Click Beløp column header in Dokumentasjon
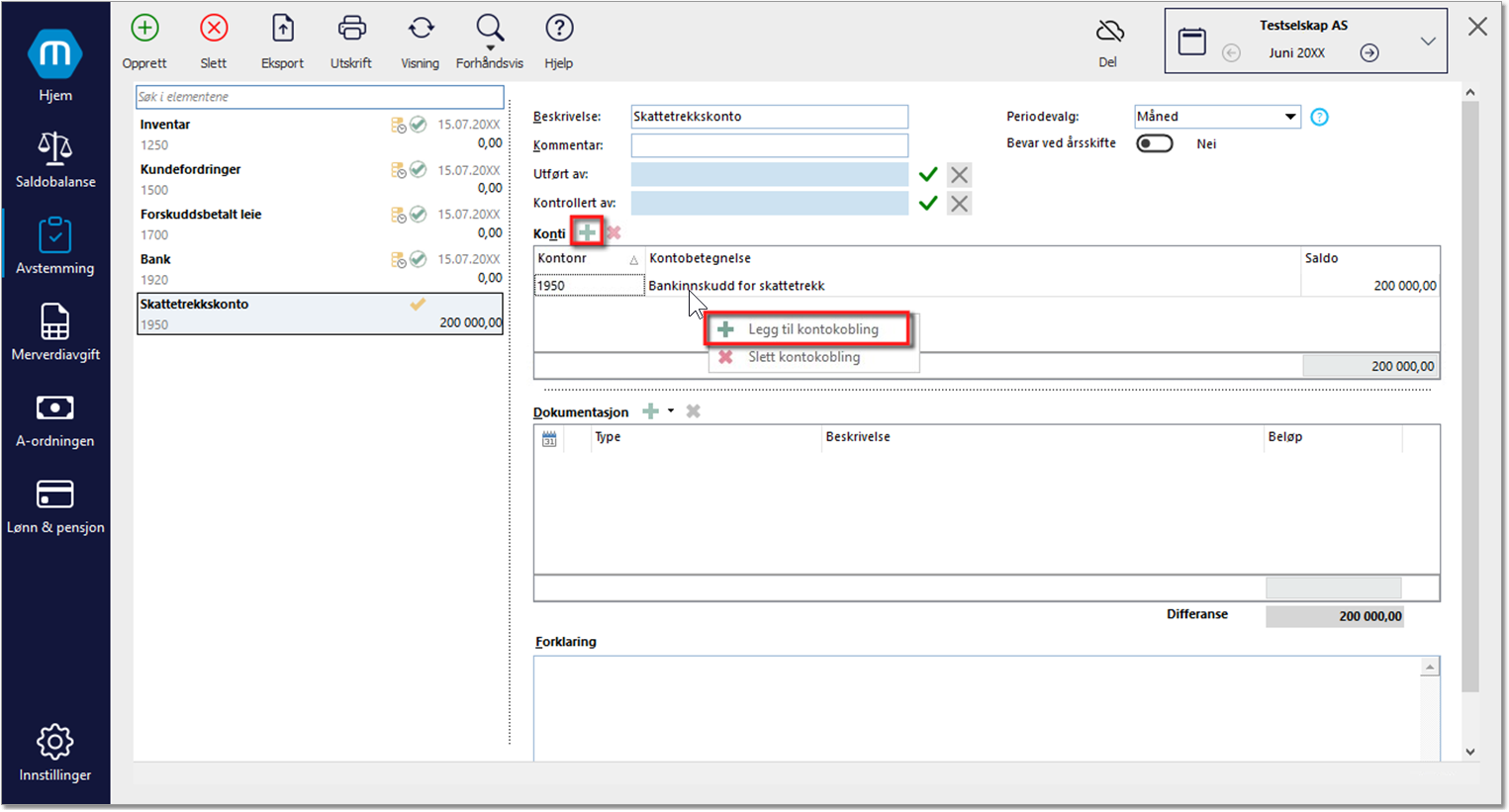Image resolution: width=1509 pixels, height=812 pixels. [x=1333, y=437]
